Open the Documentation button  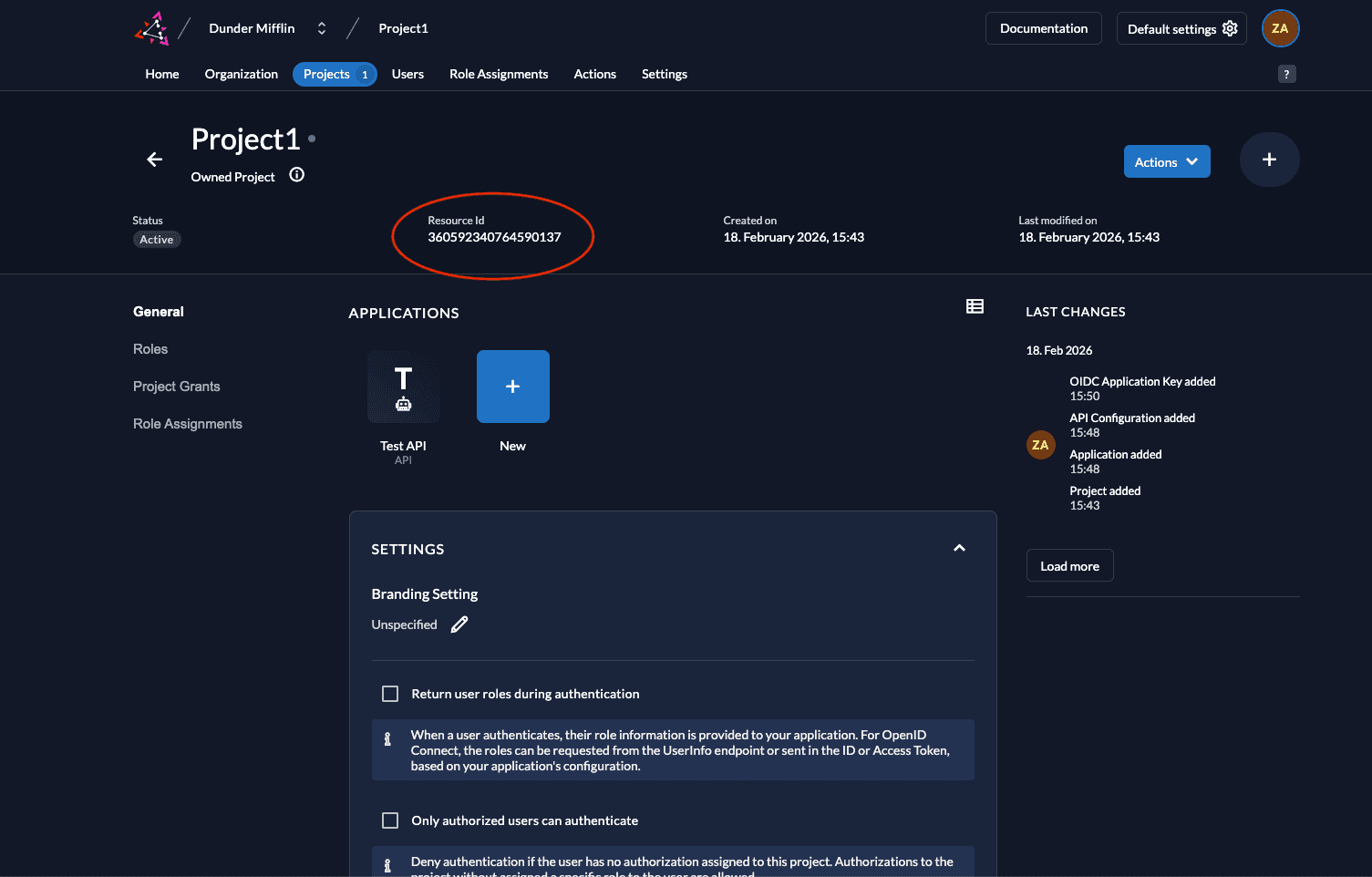click(1043, 28)
